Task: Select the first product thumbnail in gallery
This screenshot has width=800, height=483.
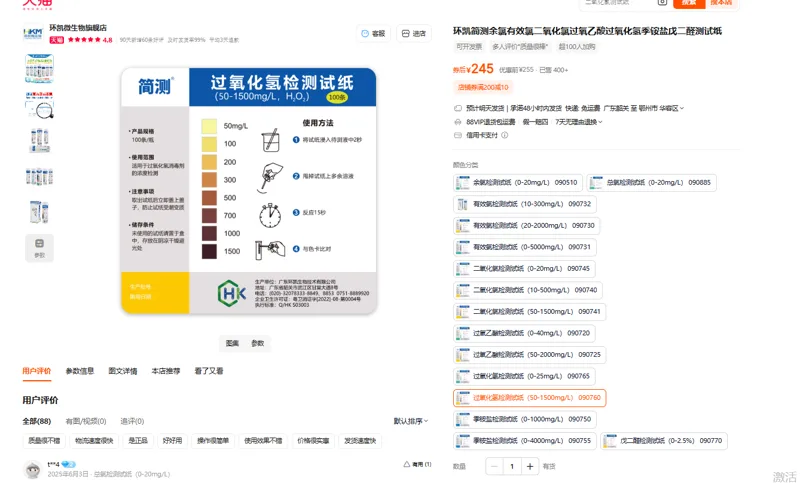Action: pos(39,68)
